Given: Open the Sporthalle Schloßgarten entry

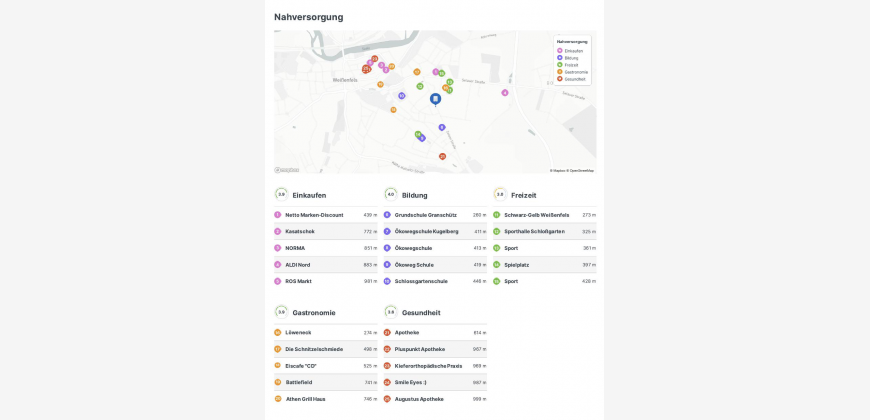Looking at the screenshot, I should (544, 231).
